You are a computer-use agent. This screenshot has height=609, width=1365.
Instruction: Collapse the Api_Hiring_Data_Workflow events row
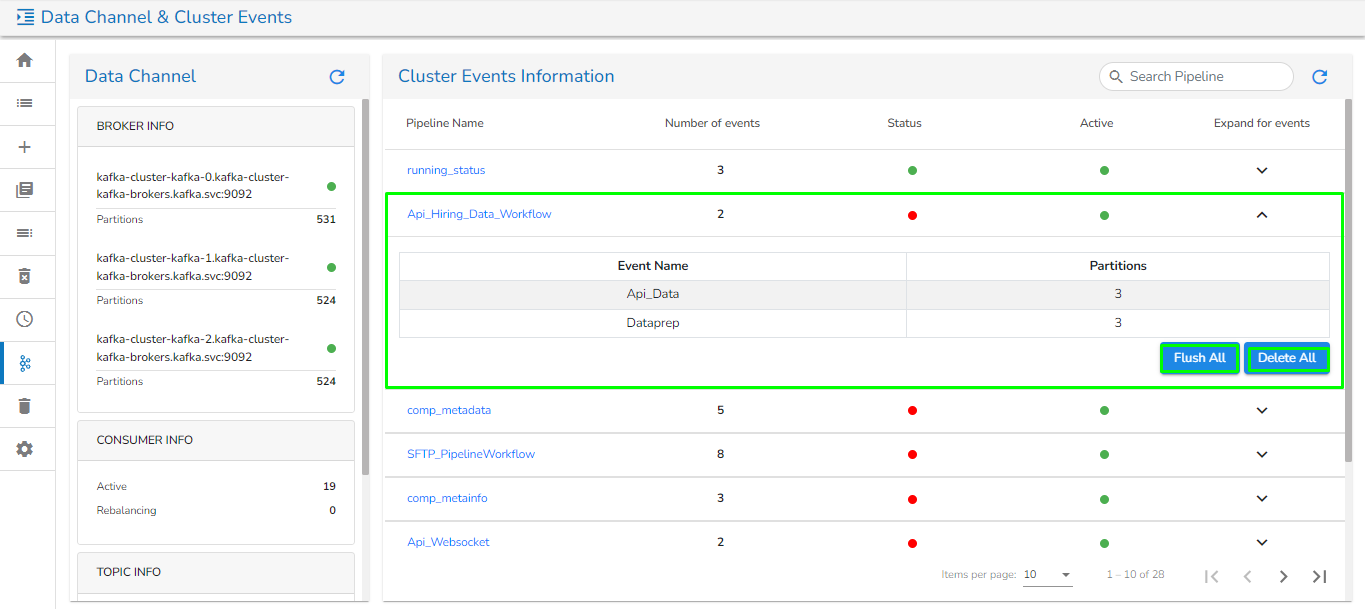[x=1261, y=214]
